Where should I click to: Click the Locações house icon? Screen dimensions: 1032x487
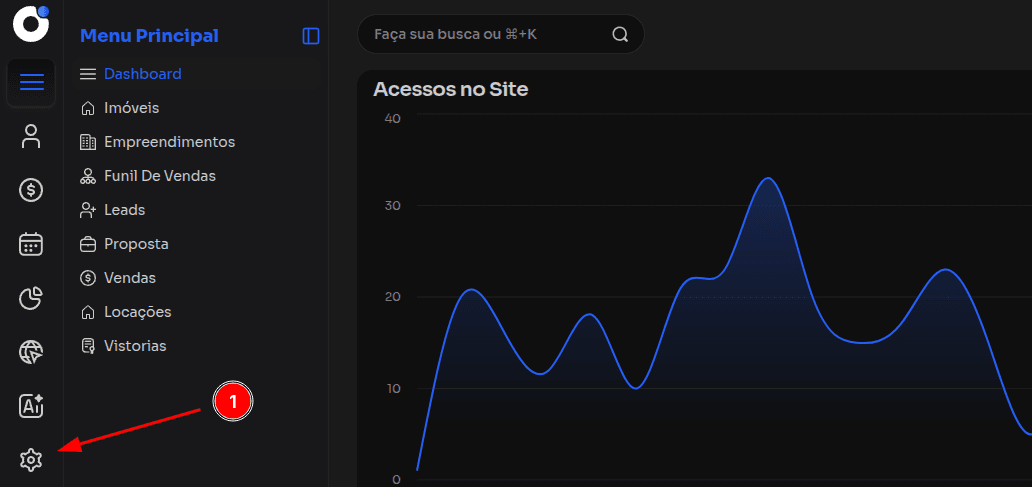88,312
